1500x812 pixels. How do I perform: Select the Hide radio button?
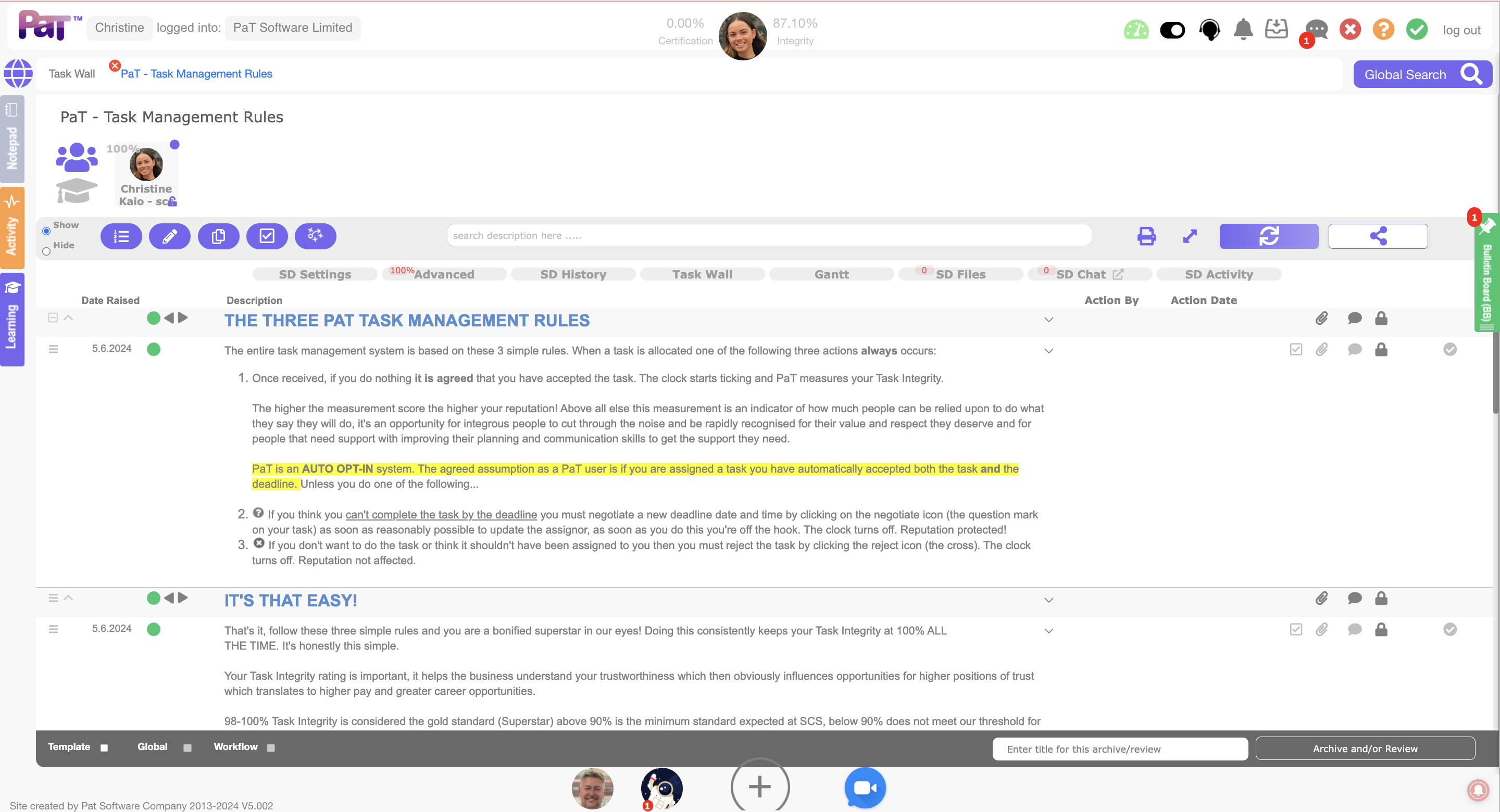[46, 251]
